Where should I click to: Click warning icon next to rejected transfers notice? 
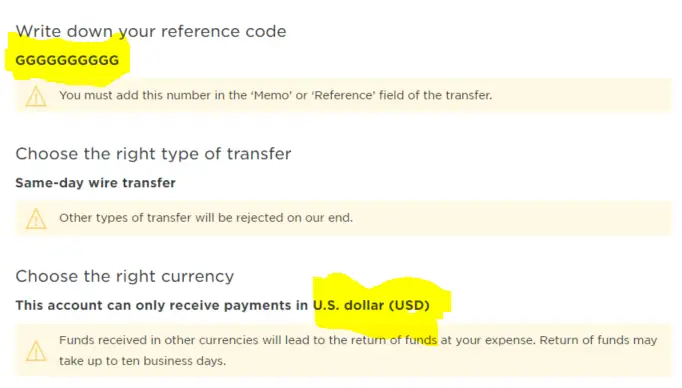[36, 218]
